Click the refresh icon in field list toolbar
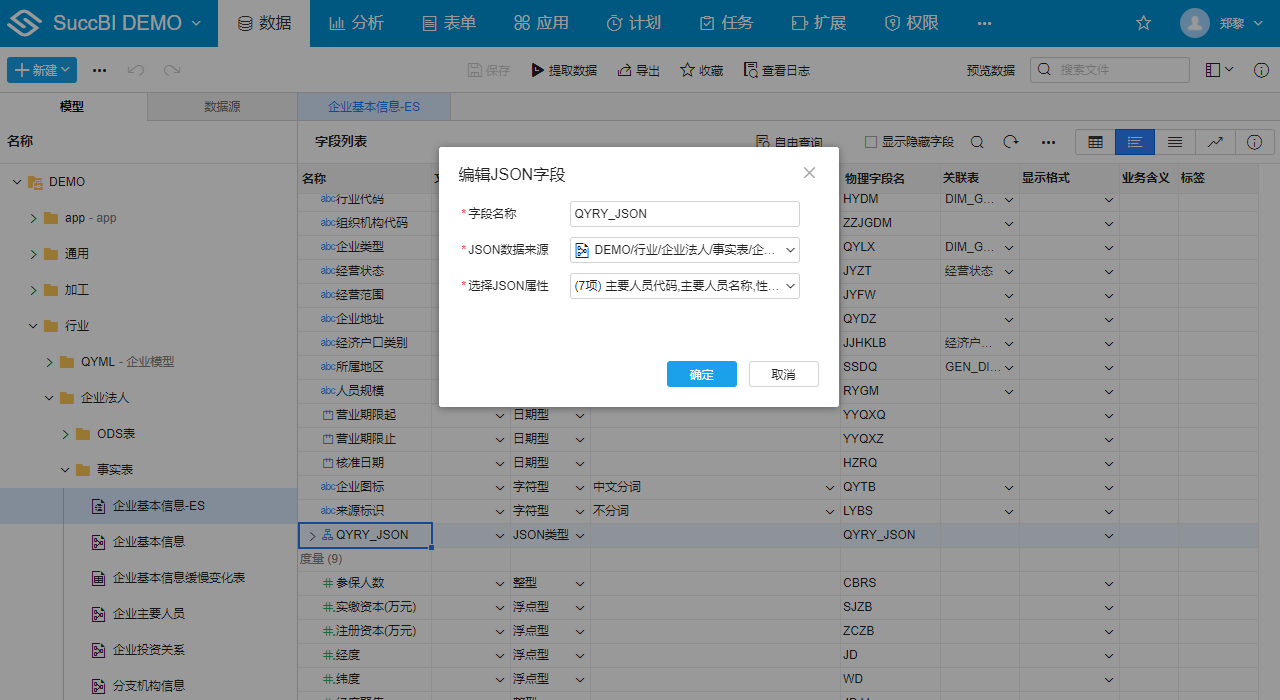This screenshot has height=700, width=1280. (x=1011, y=142)
